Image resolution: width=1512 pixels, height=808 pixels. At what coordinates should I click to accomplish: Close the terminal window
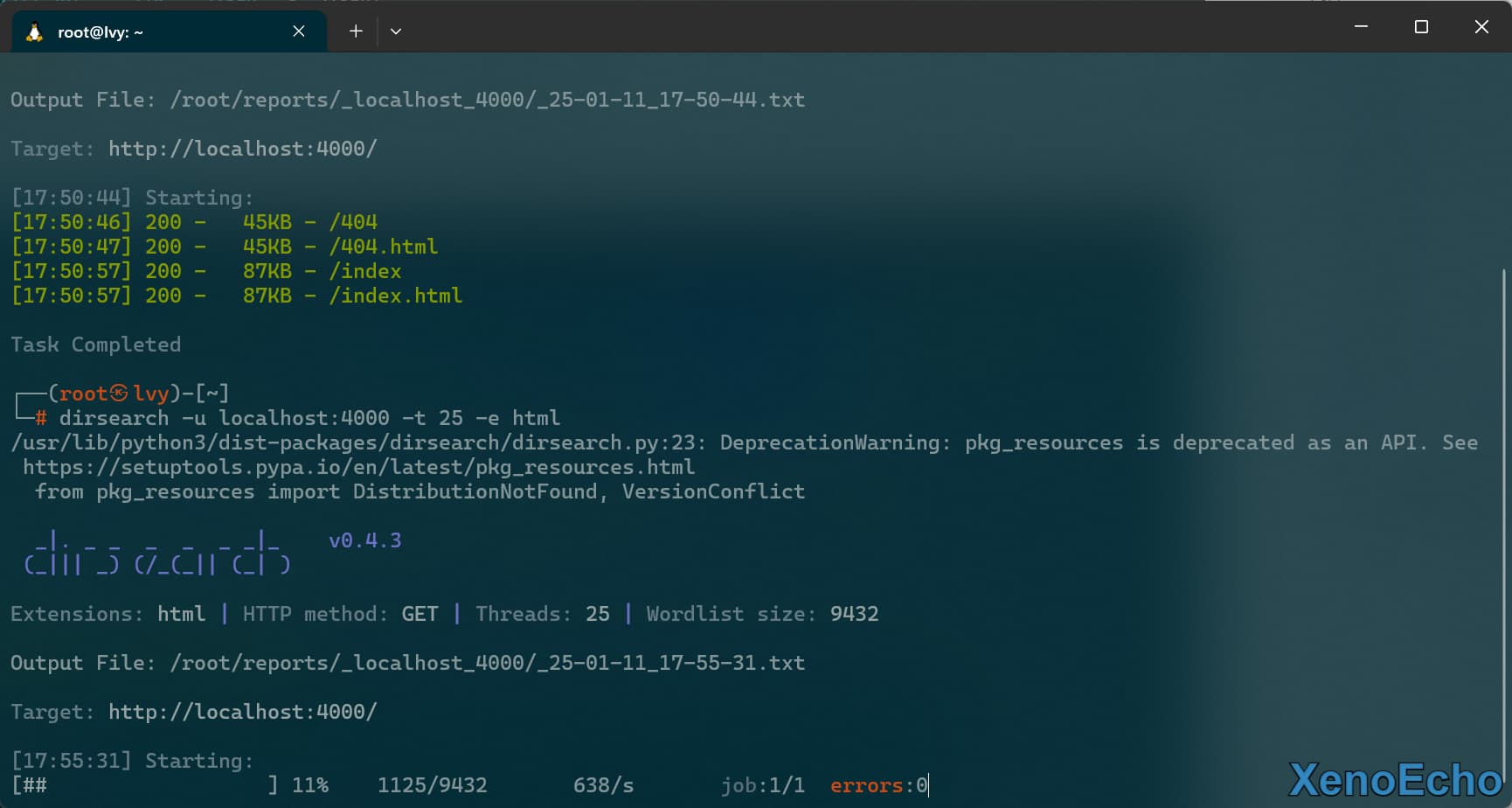(x=1481, y=27)
